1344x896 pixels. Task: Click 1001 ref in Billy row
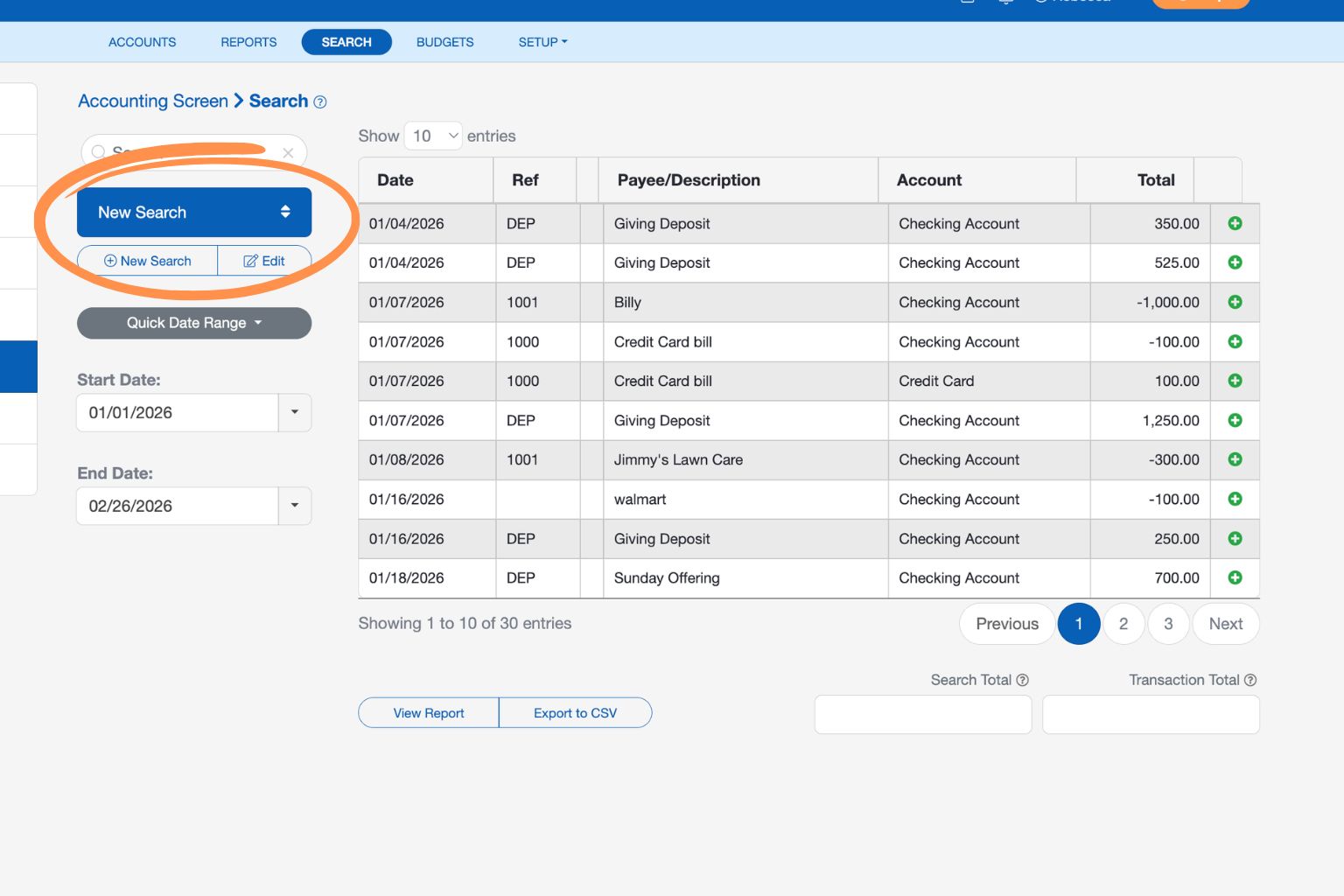click(538, 302)
